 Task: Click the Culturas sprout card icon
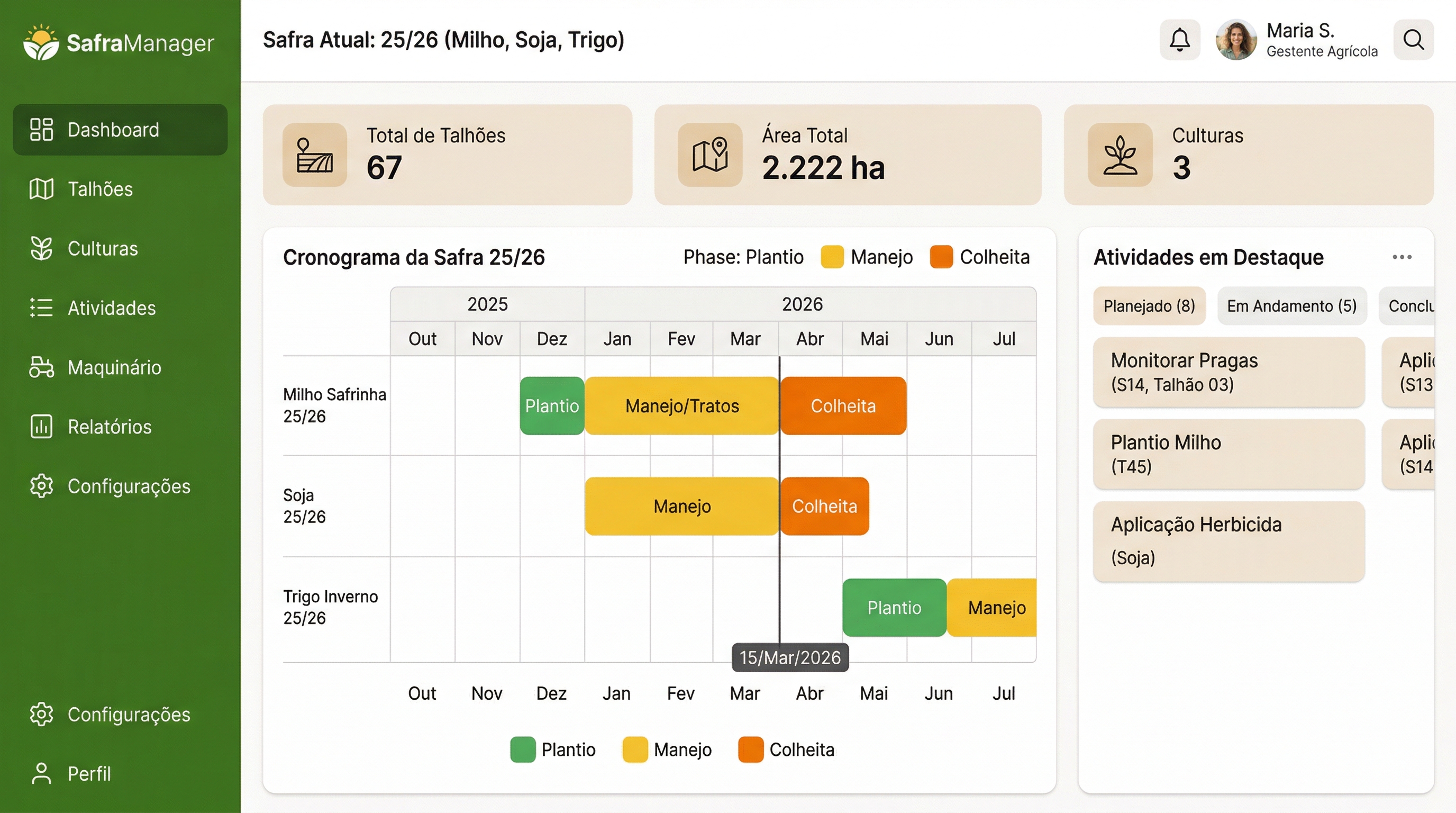[1120, 155]
